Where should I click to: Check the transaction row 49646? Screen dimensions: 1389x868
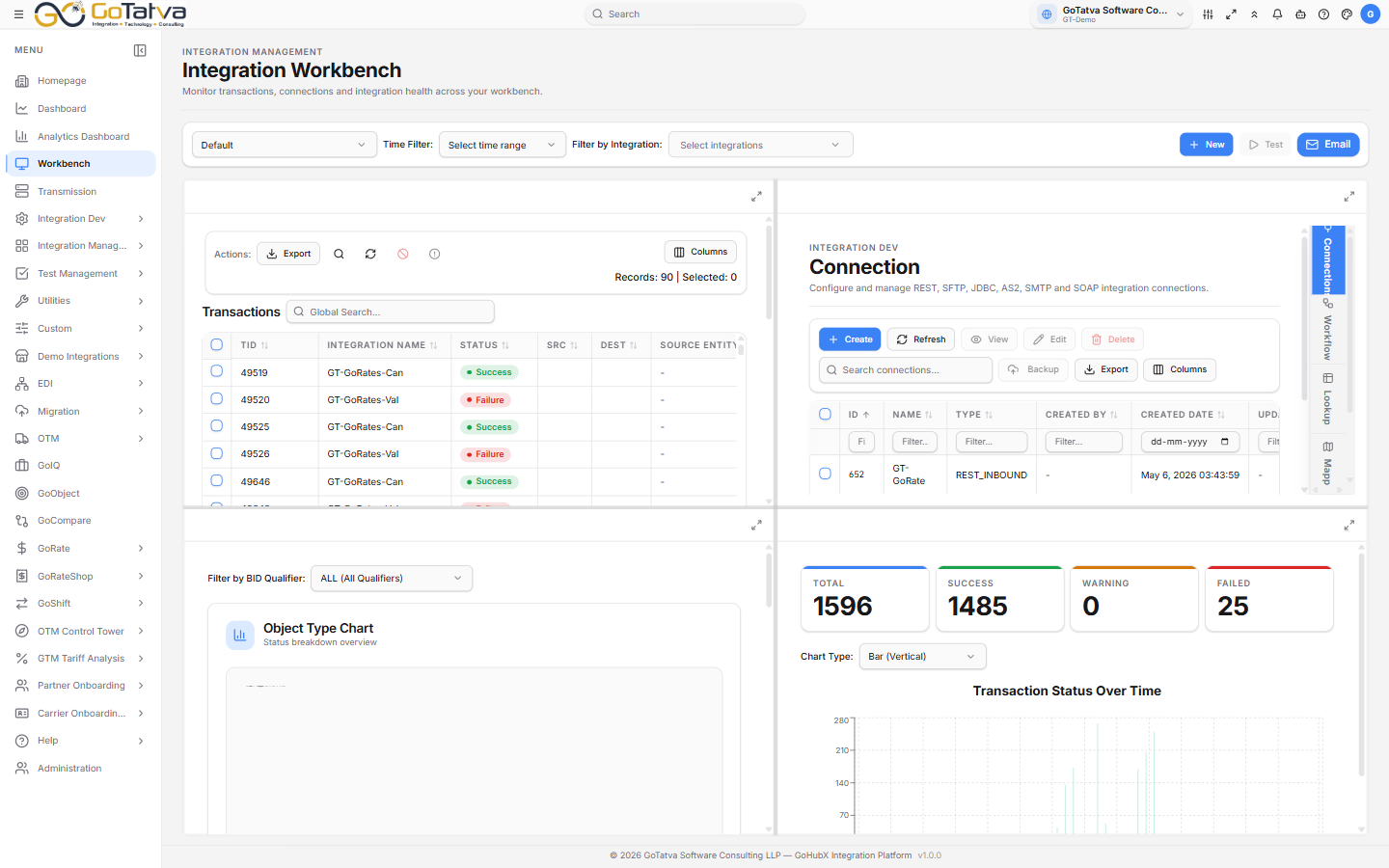(x=217, y=480)
